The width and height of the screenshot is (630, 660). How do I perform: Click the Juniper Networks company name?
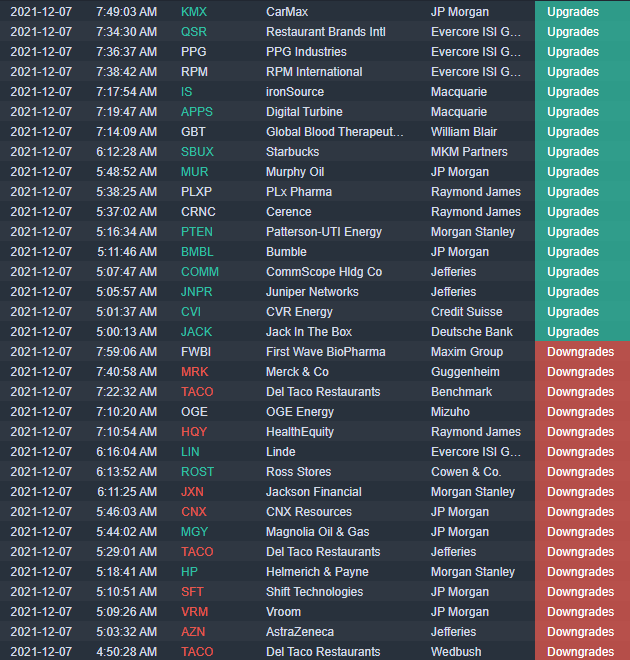[312, 292]
